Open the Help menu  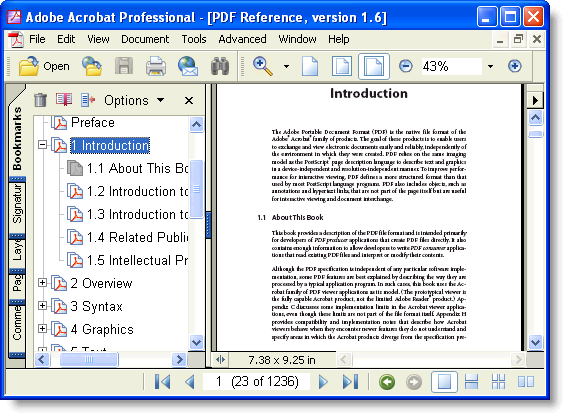[x=339, y=39]
